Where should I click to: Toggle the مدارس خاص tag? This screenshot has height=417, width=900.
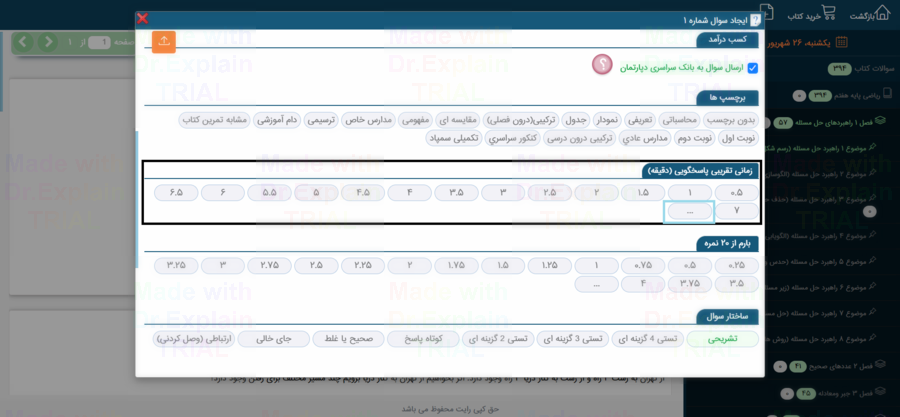point(368,120)
